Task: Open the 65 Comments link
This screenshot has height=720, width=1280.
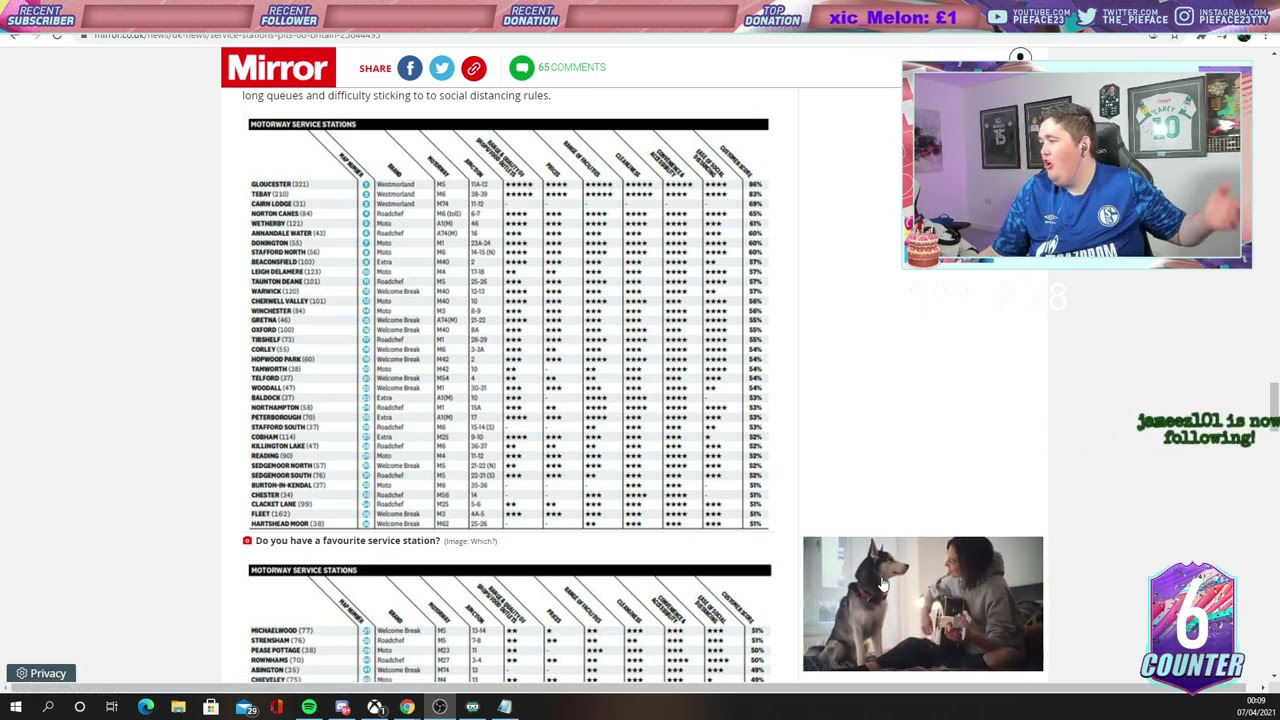Action: (x=572, y=67)
